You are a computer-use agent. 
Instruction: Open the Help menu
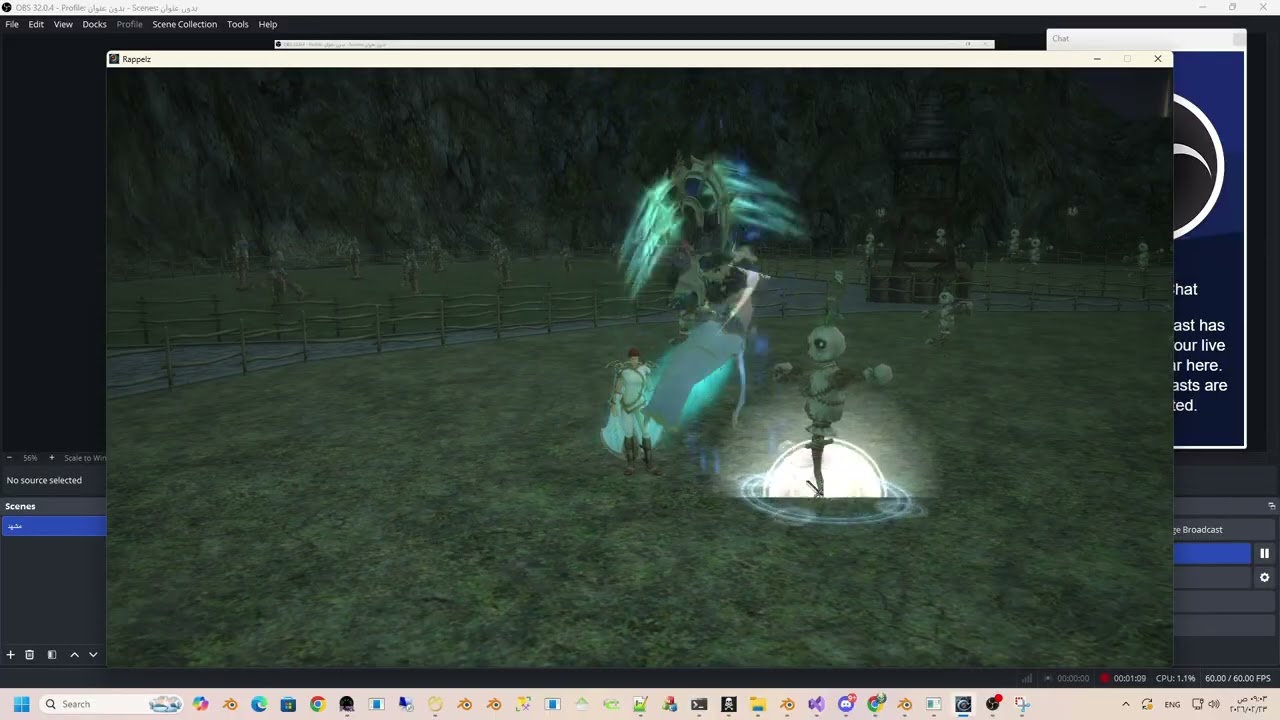tap(267, 24)
